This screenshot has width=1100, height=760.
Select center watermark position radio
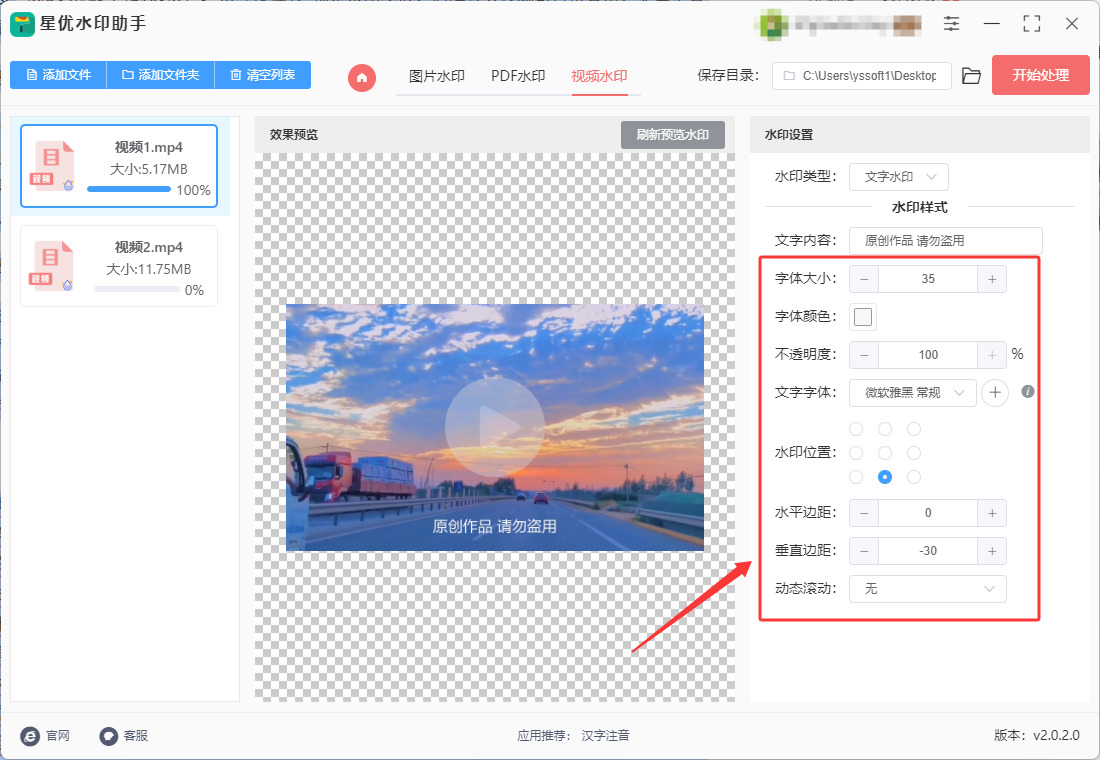885,453
